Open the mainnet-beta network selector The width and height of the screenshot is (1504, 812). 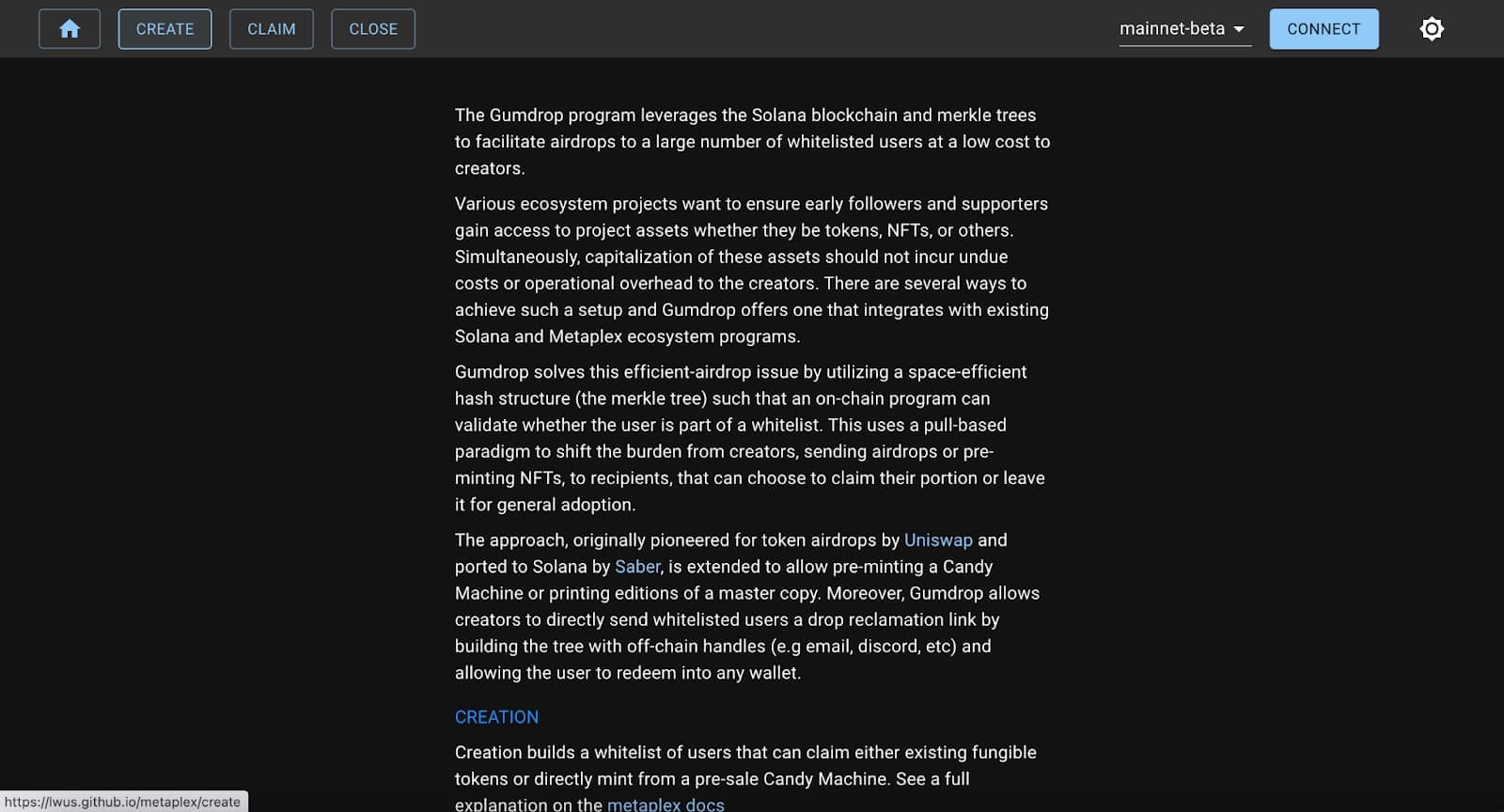click(1172, 29)
